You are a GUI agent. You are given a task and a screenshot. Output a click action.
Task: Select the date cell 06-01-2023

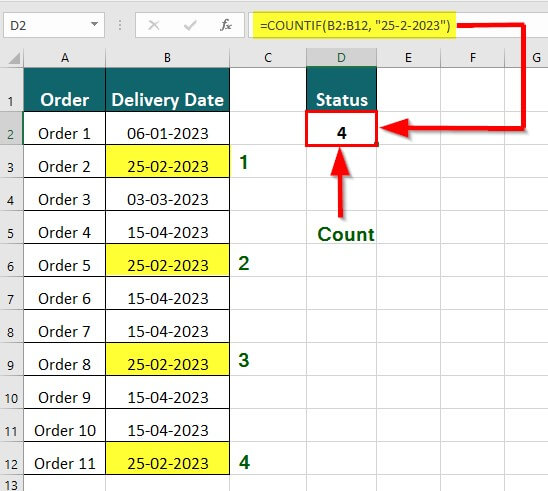pyautogui.click(x=167, y=128)
